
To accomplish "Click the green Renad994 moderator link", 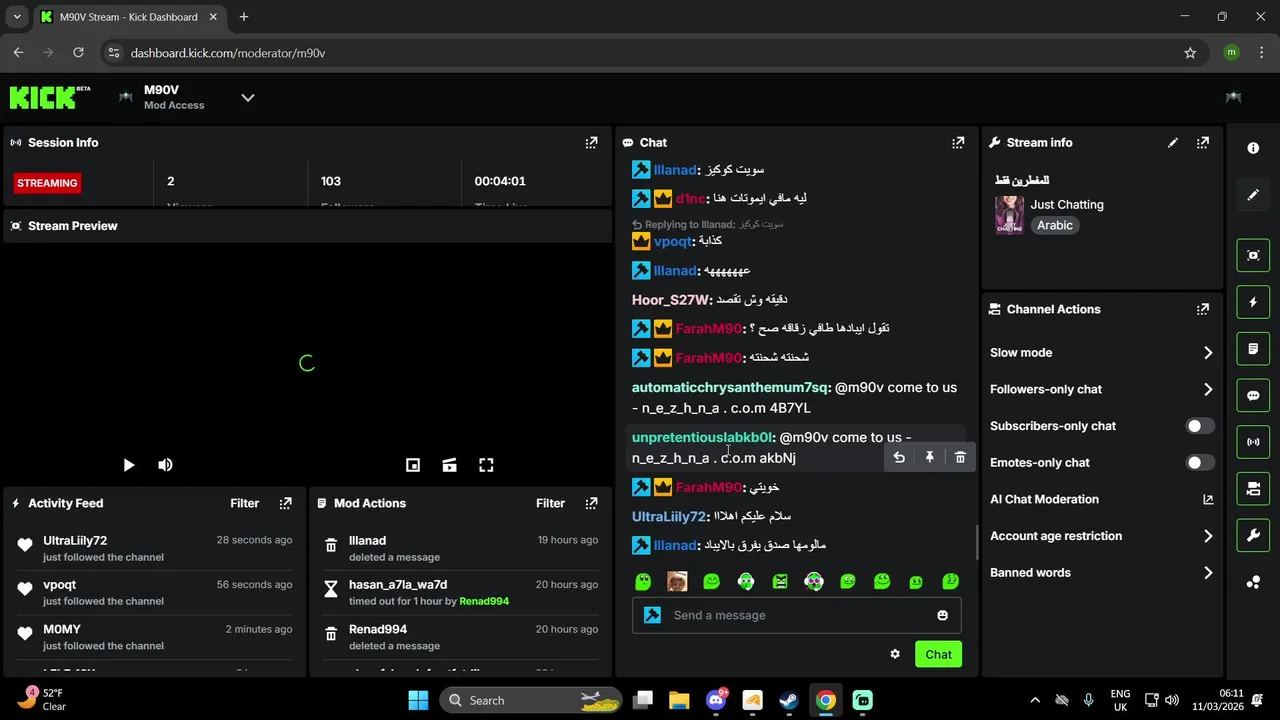I will coord(484,602).
